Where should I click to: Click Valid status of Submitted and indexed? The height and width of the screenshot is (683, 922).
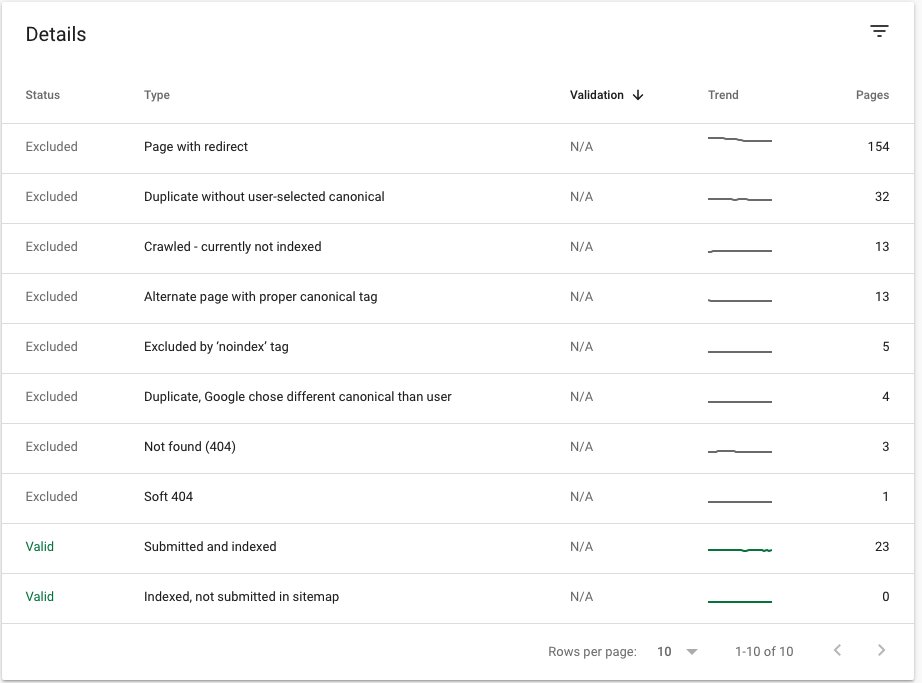[x=39, y=546]
